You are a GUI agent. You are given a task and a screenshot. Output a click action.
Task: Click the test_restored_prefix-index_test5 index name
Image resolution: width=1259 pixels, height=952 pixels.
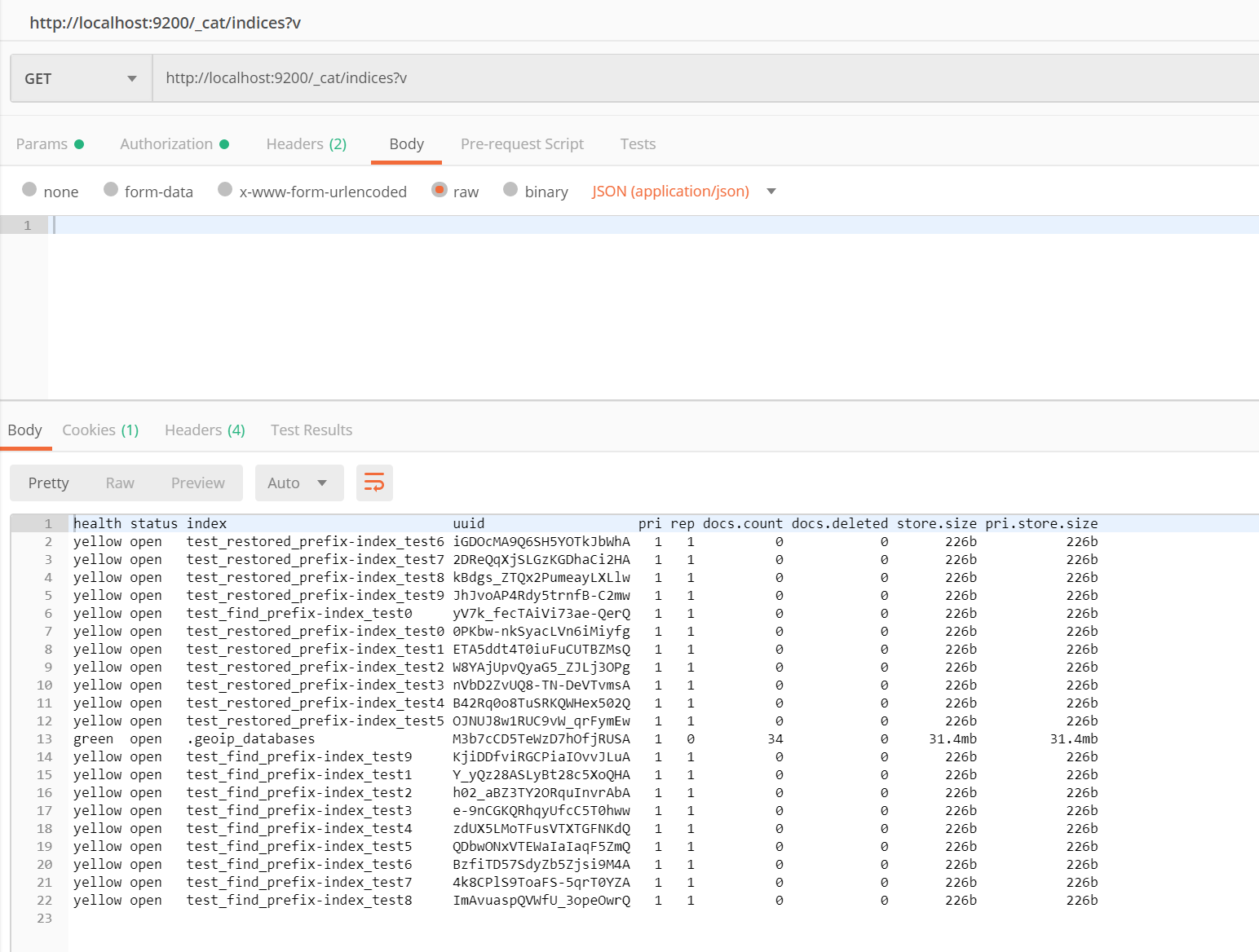[x=316, y=721]
